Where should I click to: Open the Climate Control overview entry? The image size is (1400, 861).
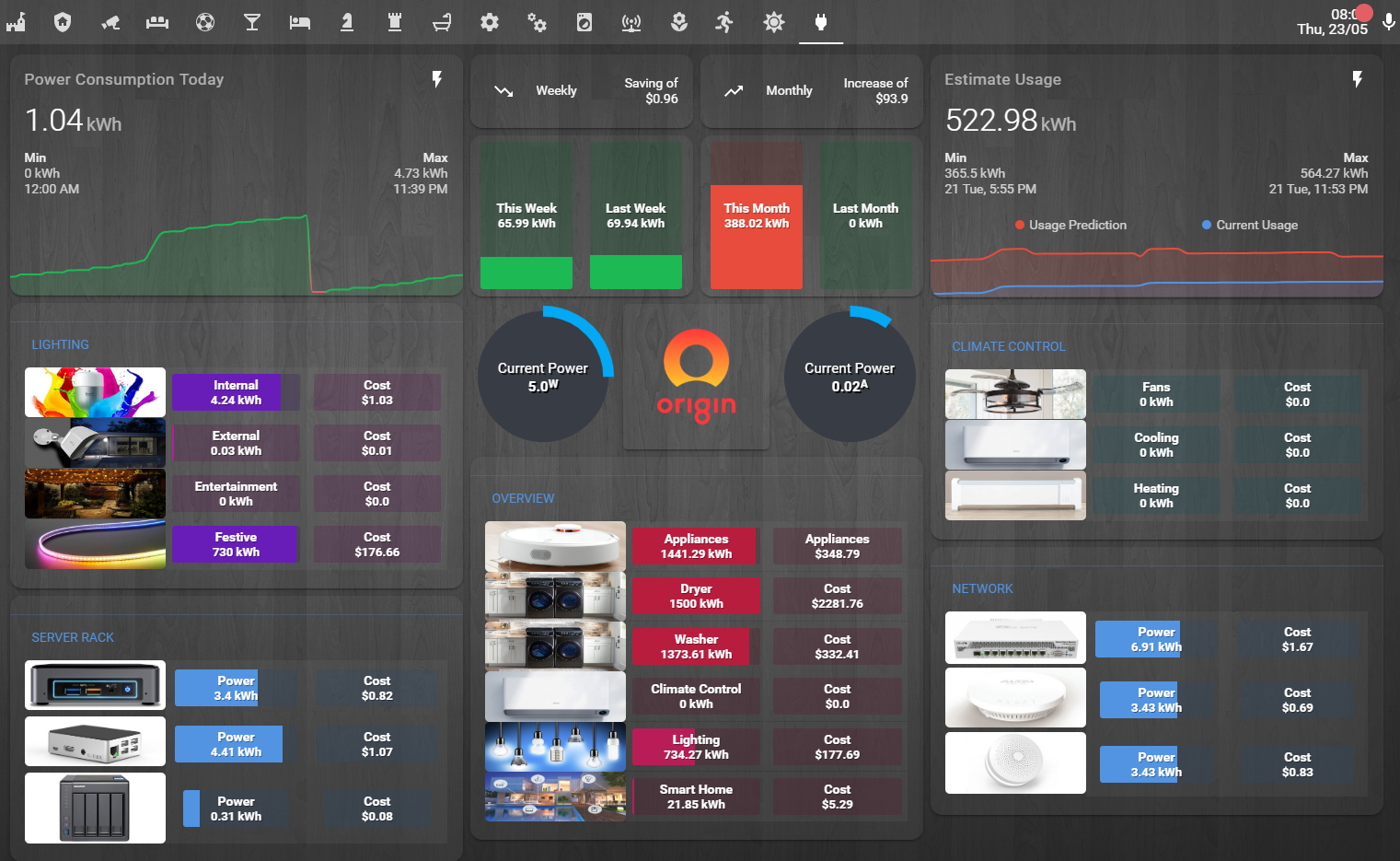pos(695,695)
